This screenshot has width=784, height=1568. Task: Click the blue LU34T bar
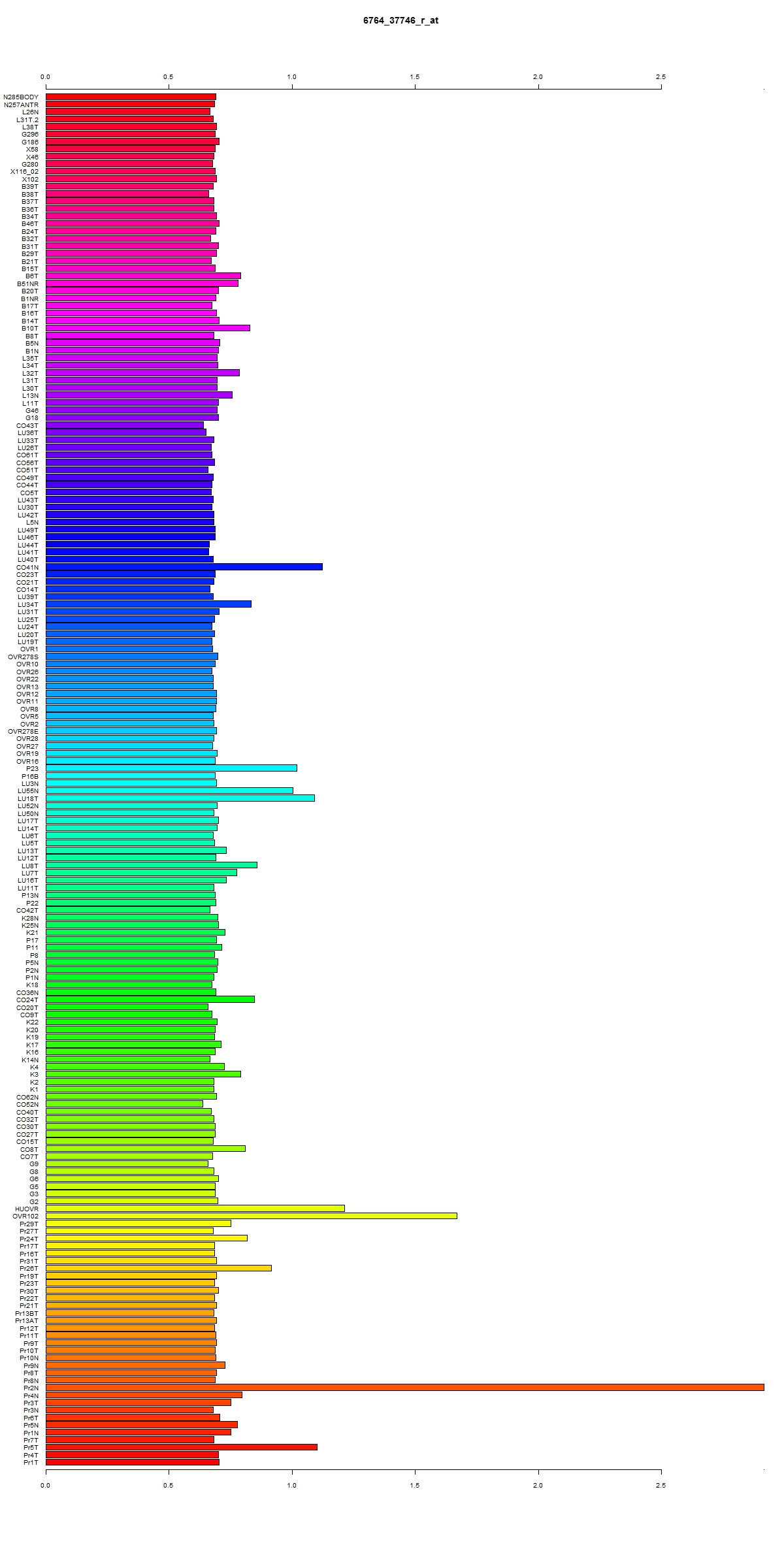click(148, 604)
